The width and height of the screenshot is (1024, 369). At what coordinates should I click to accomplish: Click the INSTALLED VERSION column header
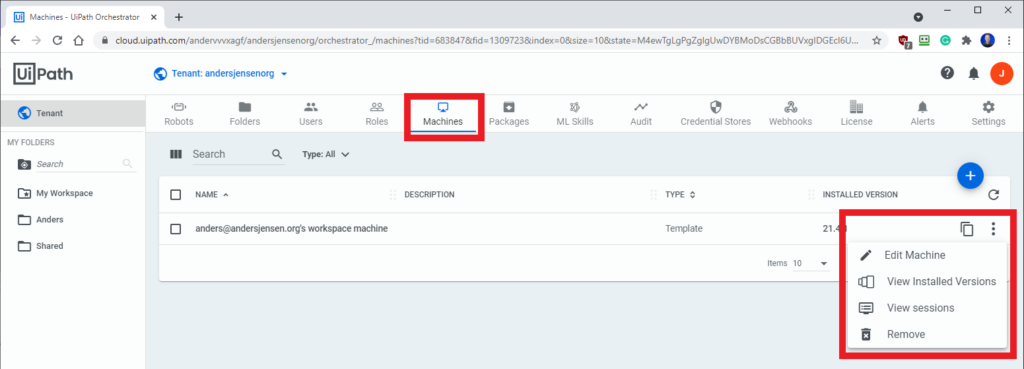click(x=860, y=195)
